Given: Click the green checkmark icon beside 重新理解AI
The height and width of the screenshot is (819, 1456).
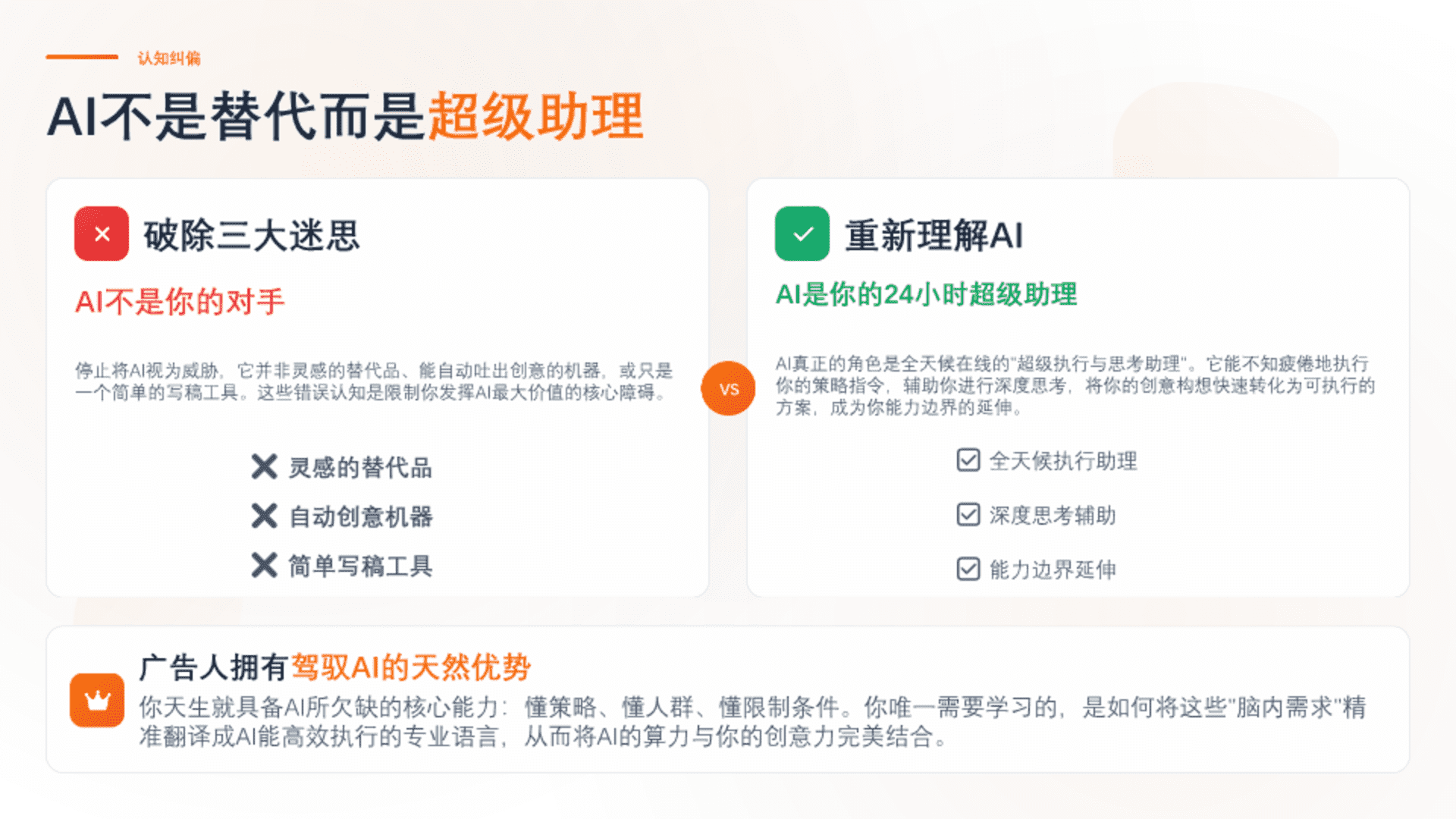Looking at the screenshot, I should [802, 234].
